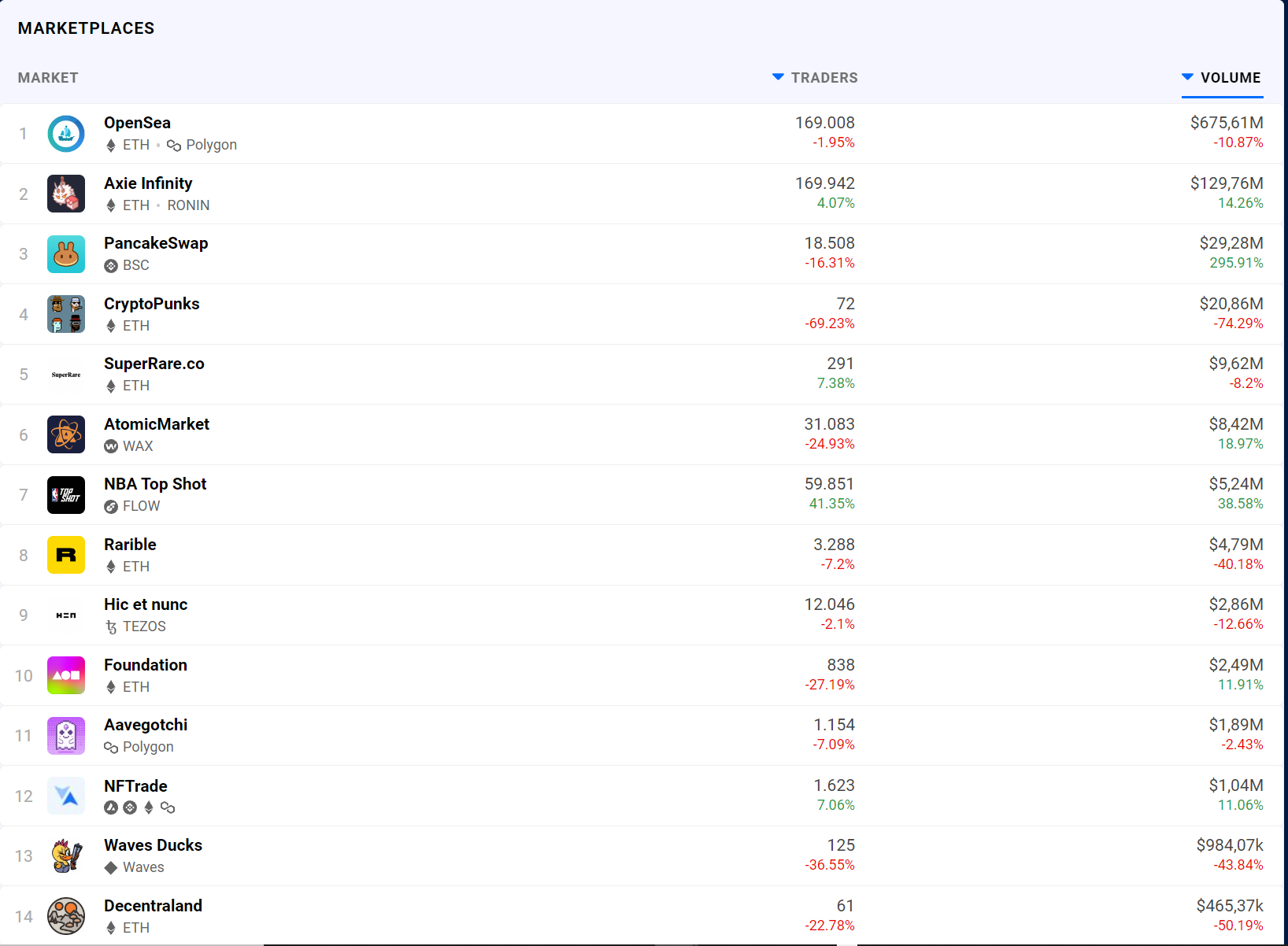Click Foundation volume change 11.91%
Viewport: 1288px width, 946px height.
(x=1240, y=685)
